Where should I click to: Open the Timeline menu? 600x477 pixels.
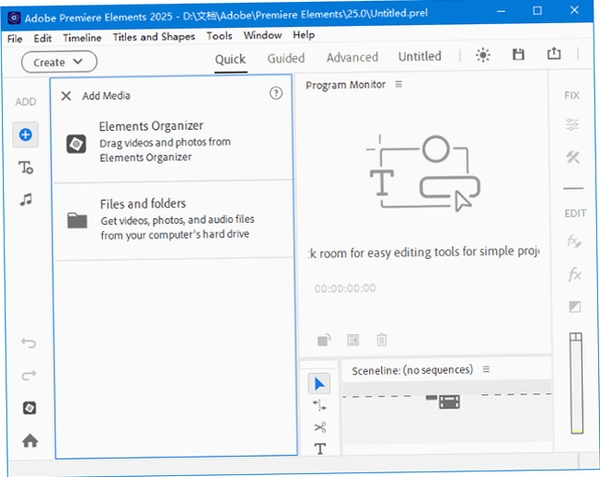click(82, 38)
